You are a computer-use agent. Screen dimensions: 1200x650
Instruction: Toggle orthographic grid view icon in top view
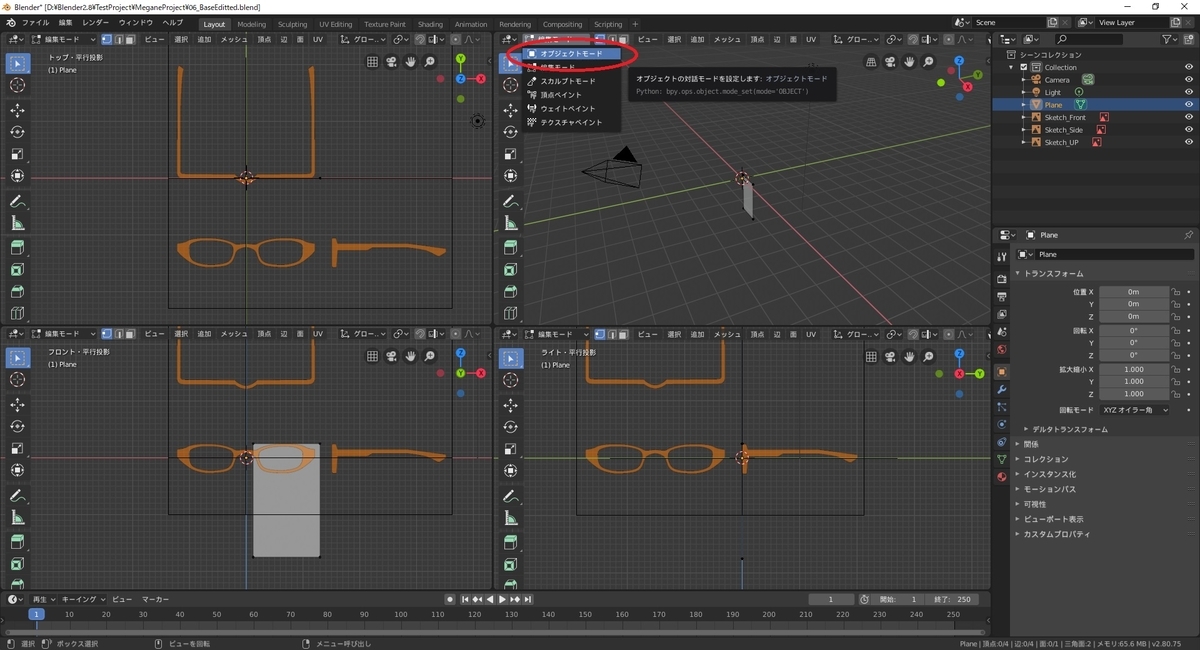[372, 62]
